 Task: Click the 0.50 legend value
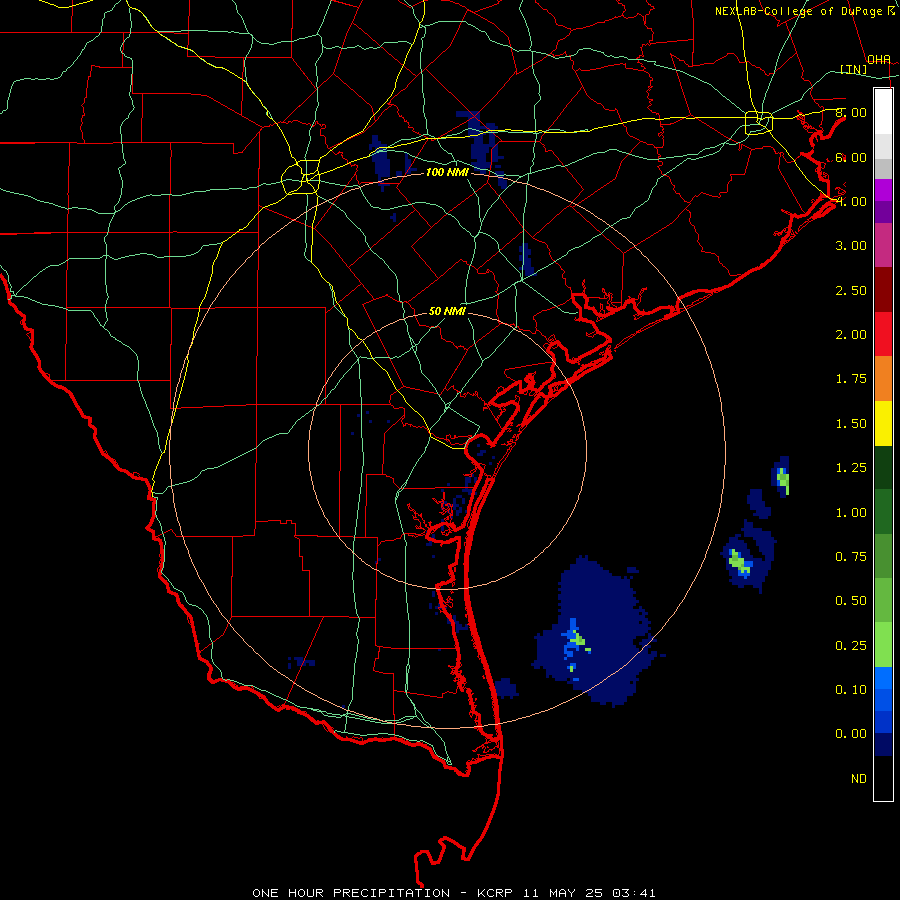pyautogui.click(x=851, y=601)
